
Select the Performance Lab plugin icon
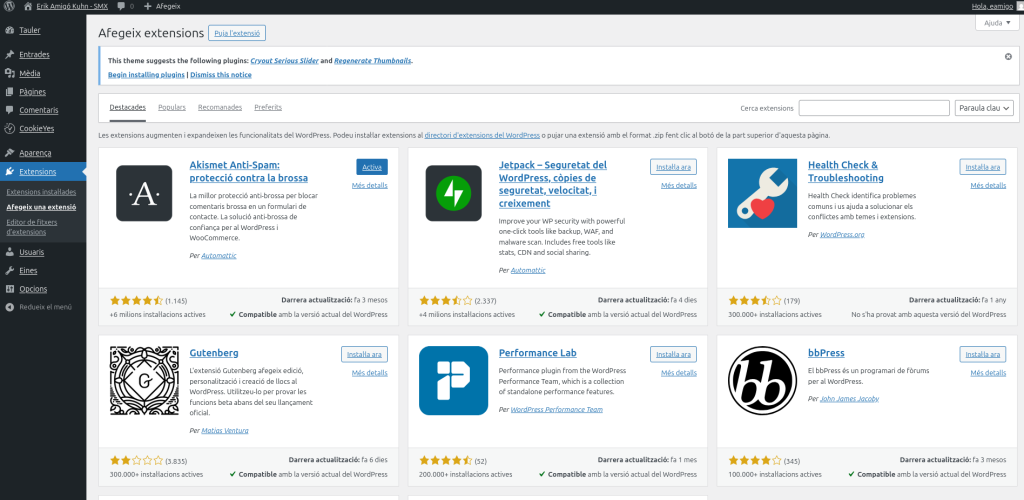point(454,380)
